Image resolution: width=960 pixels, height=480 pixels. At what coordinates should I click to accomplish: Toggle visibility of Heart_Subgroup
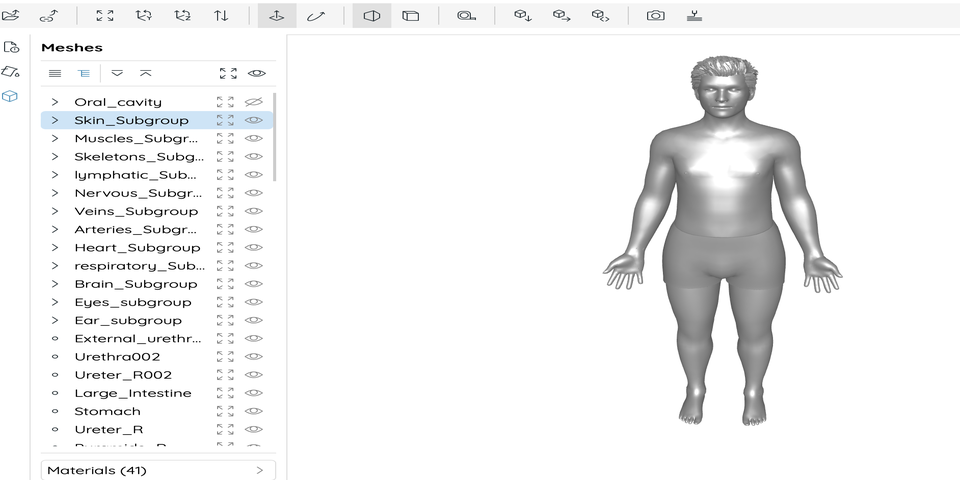click(x=254, y=248)
